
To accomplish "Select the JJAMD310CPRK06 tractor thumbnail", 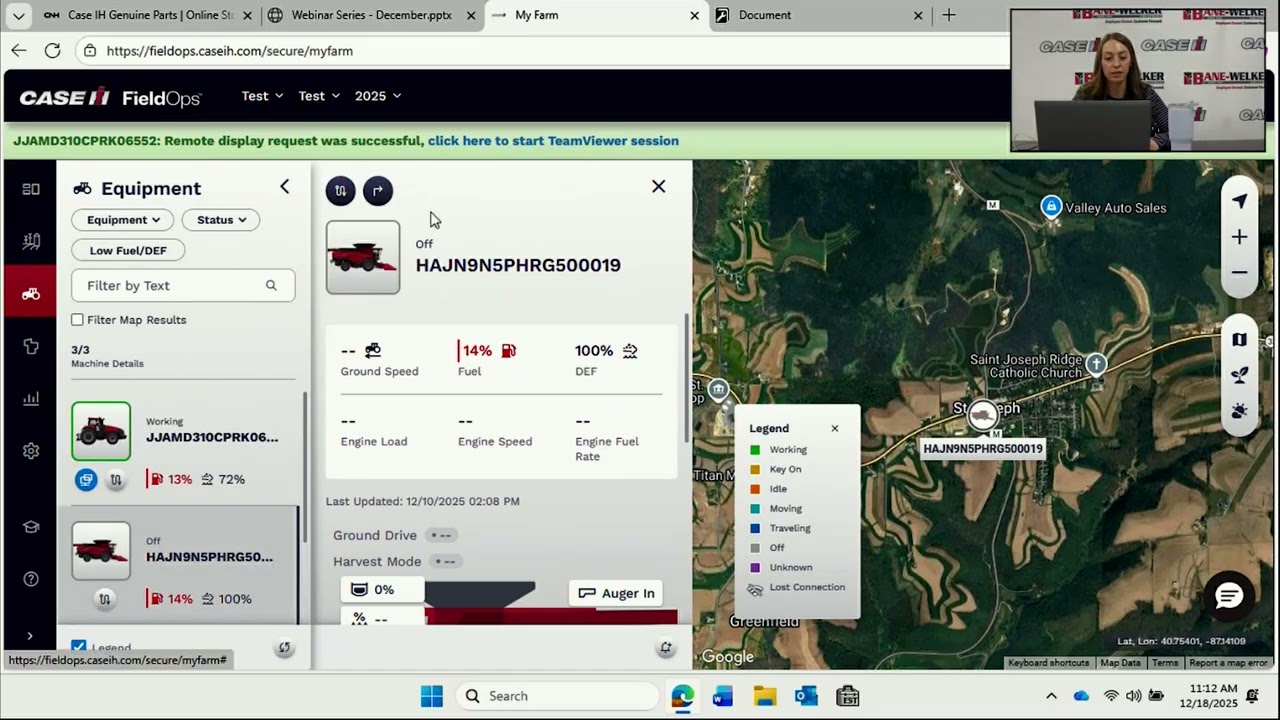I will [x=101, y=431].
